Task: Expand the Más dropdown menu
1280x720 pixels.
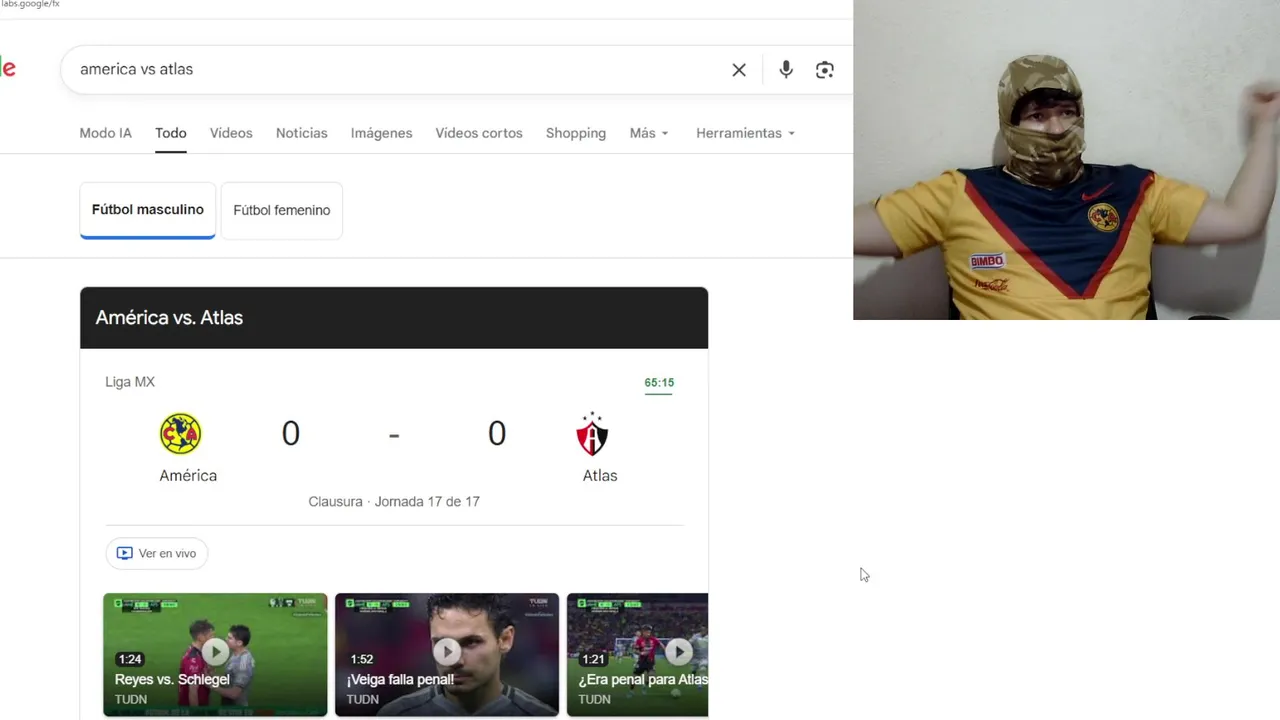Action: pos(649,133)
